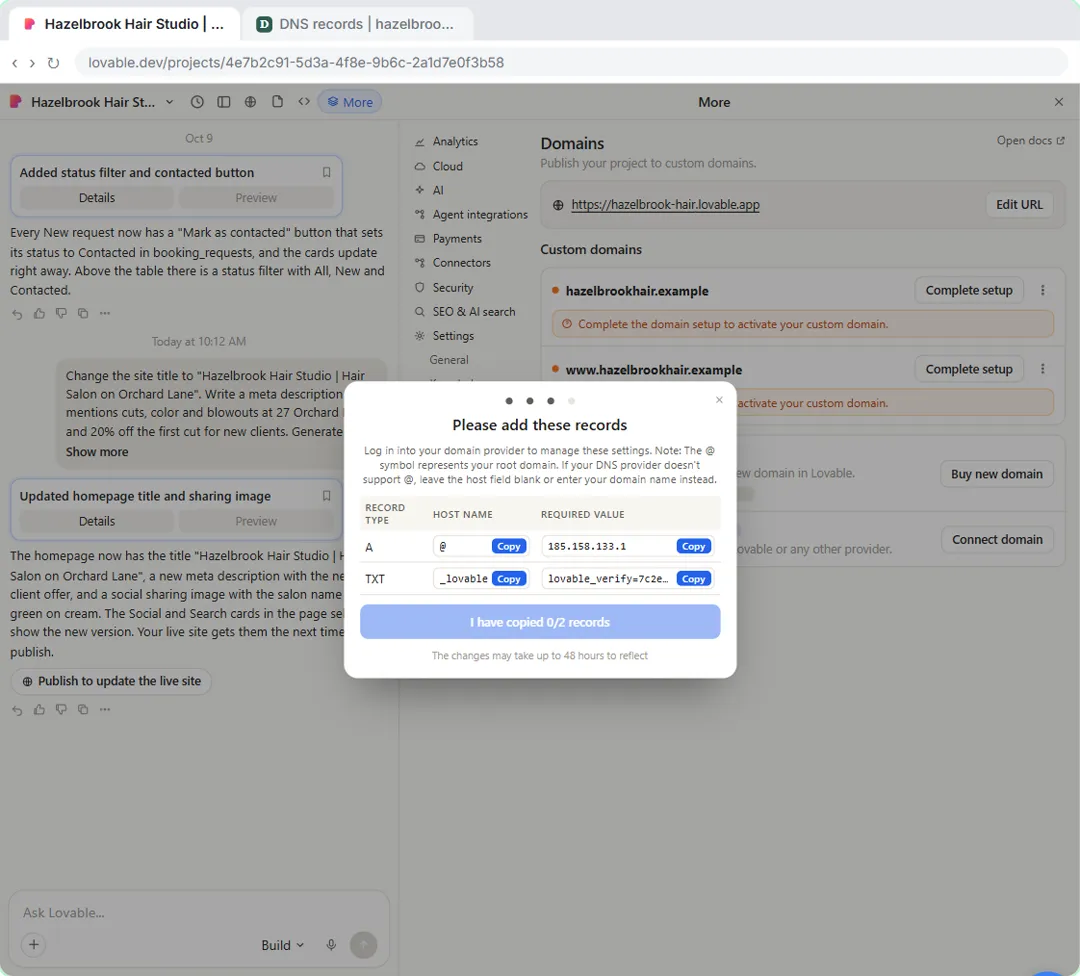
Task: Click Publish to update the live site
Action: [111, 681]
